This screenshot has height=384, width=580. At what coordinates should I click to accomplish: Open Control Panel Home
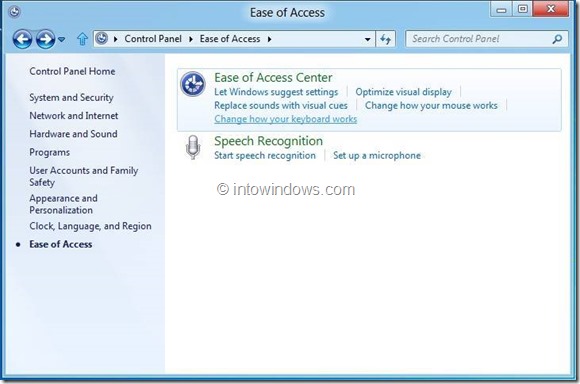[72, 71]
